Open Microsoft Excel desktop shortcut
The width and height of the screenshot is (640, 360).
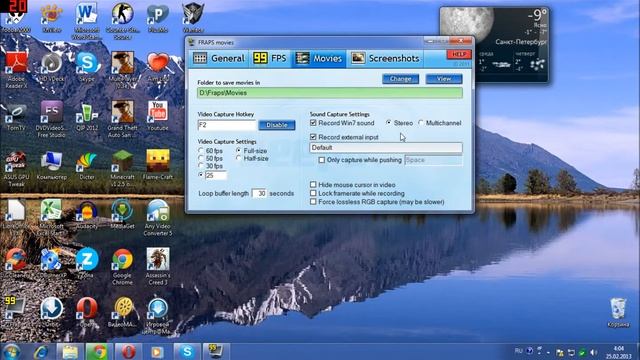pyautogui.click(x=51, y=218)
